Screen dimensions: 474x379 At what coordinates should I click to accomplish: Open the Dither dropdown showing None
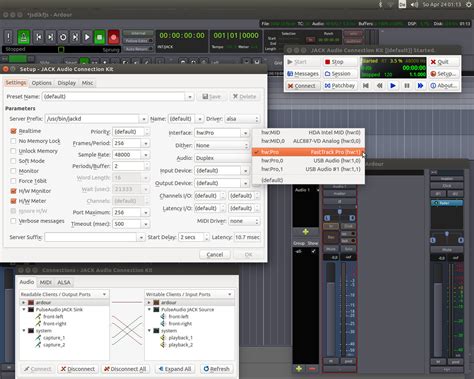[x=222, y=146]
